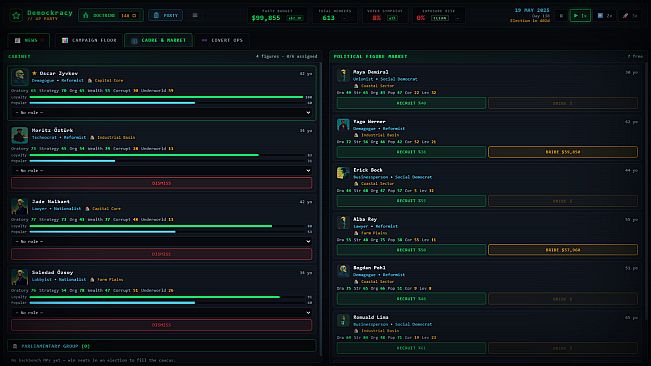The height and width of the screenshot is (366, 651).
Task: Expand Oscar Zyvkov's role dropdown
Action: point(162,112)
